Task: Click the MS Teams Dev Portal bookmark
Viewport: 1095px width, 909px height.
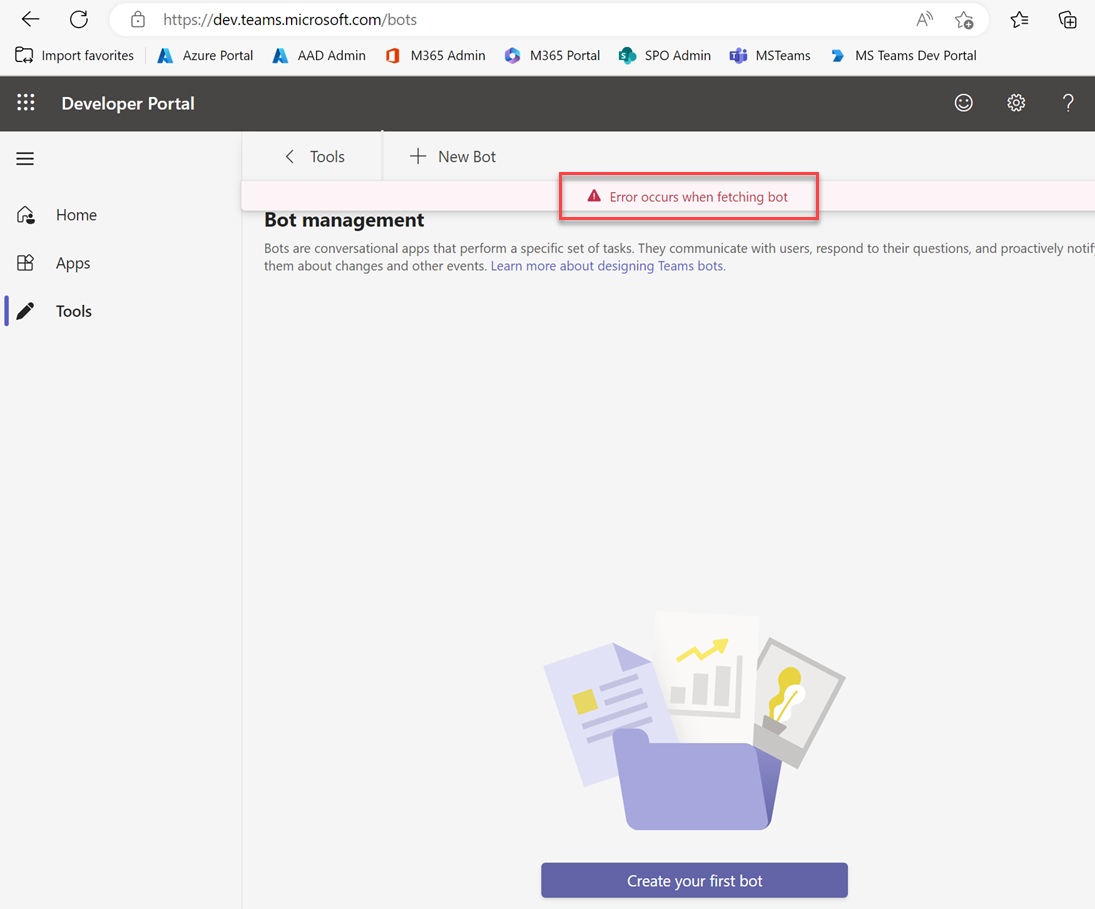Action: coord(915,55)
